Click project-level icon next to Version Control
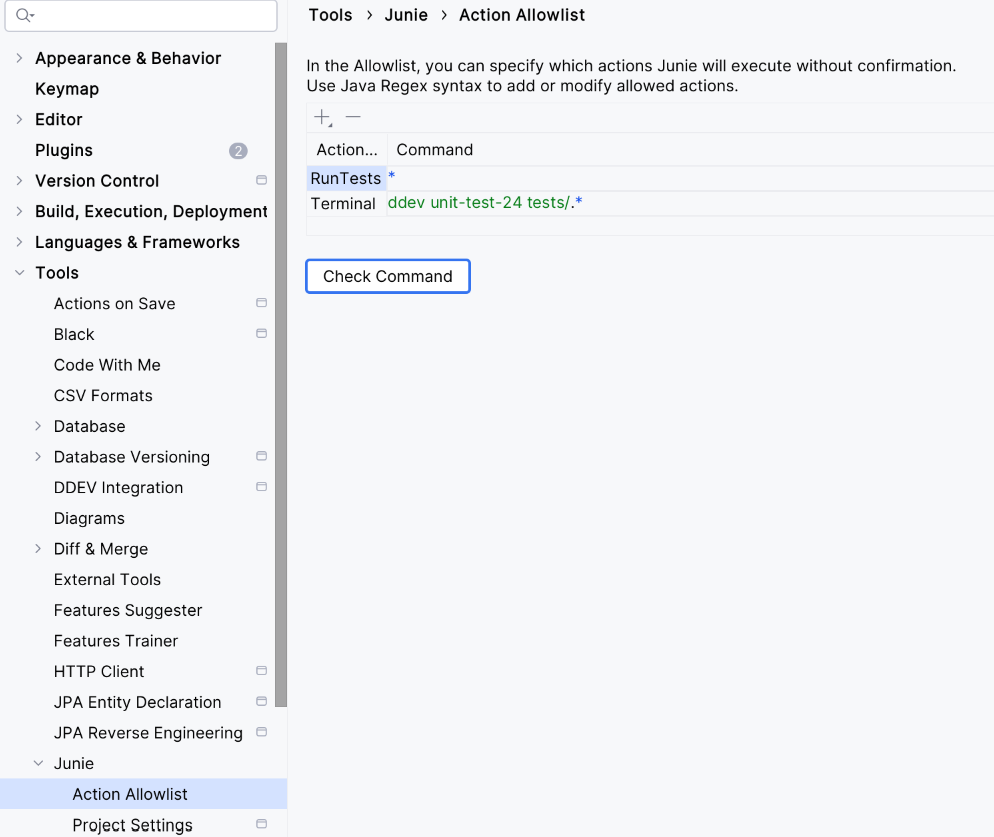Viewport: 994px width, 837px height. click(x=261, y=181)
